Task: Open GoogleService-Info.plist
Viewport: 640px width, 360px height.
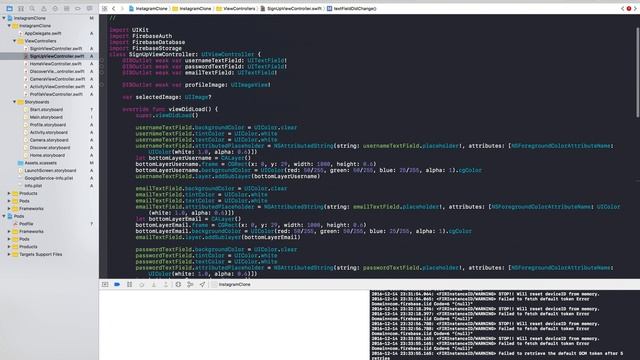Action: point(48,178)
